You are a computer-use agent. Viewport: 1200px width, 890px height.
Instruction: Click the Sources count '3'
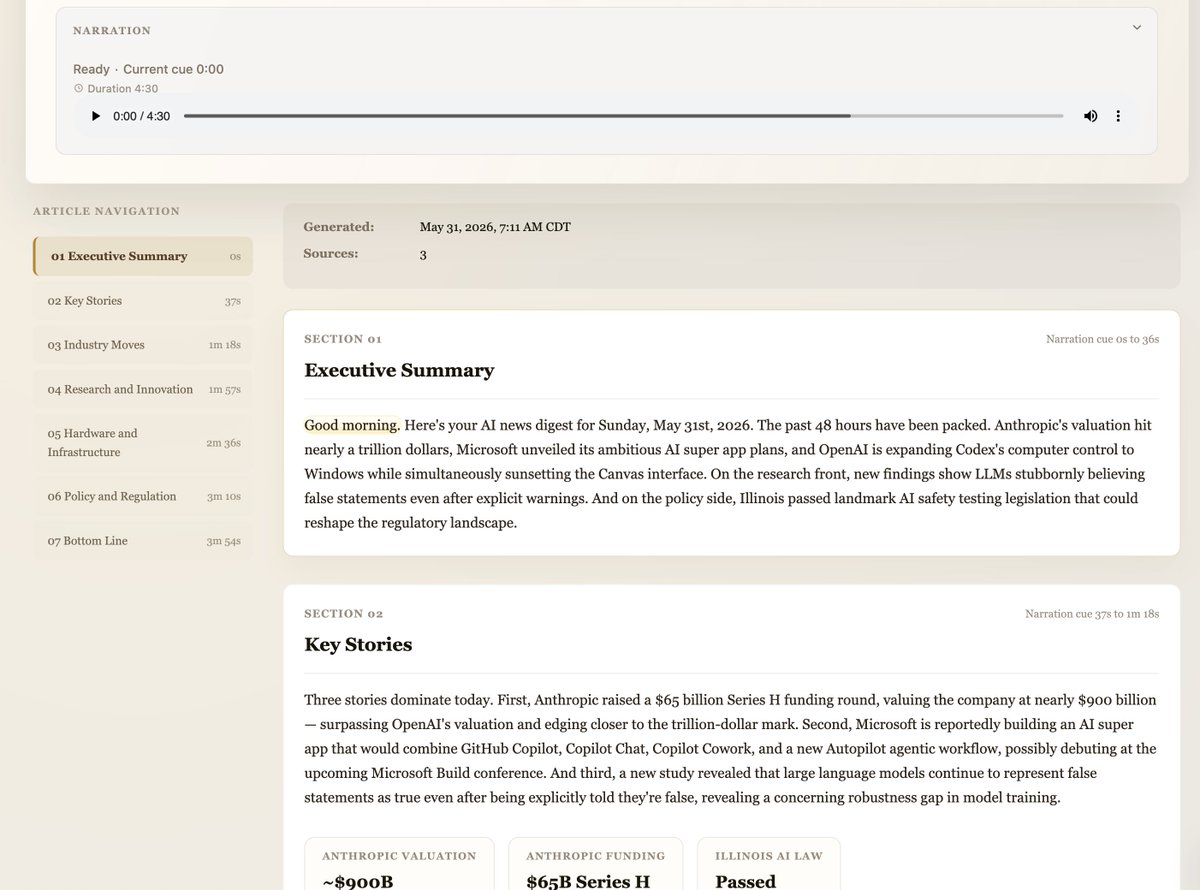click(423, 254)
